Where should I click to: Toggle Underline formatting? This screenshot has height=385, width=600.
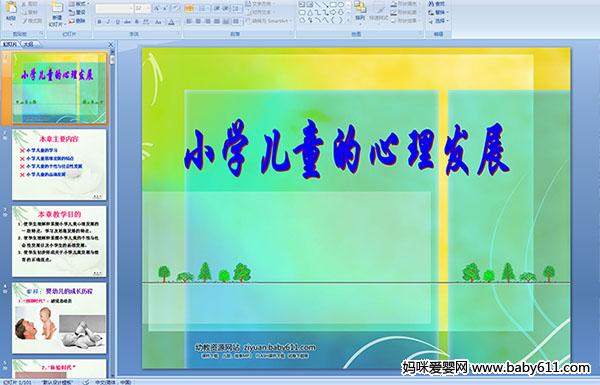point(117,22)
